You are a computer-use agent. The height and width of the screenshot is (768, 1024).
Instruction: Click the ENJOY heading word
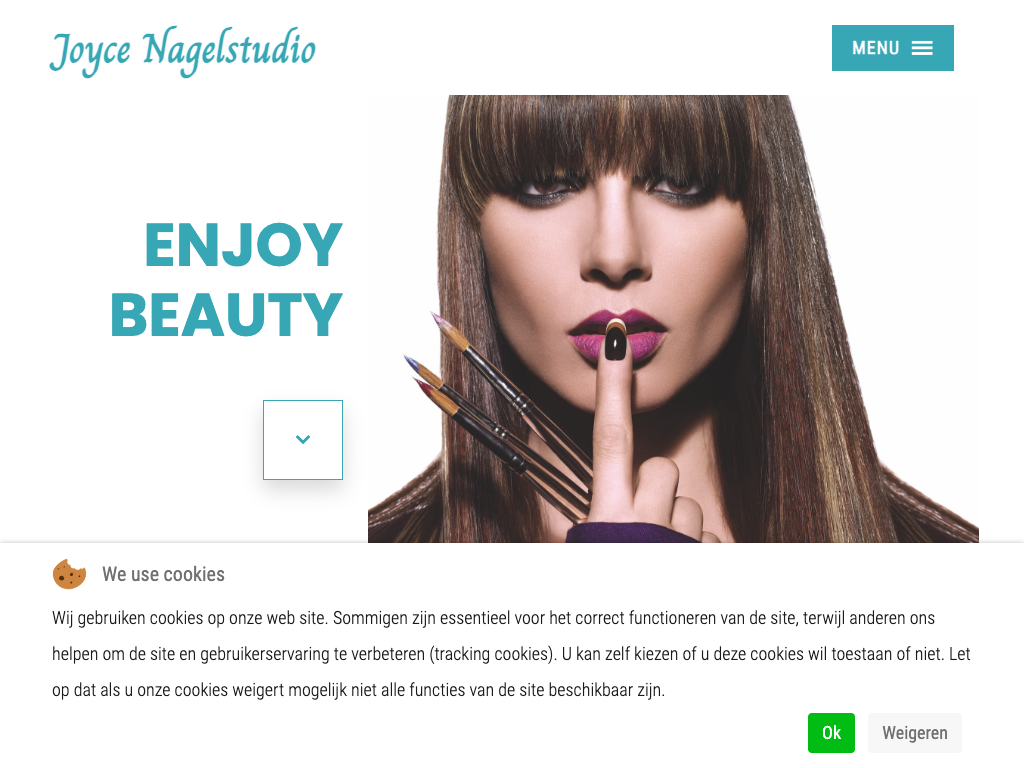tap(243, 245)
